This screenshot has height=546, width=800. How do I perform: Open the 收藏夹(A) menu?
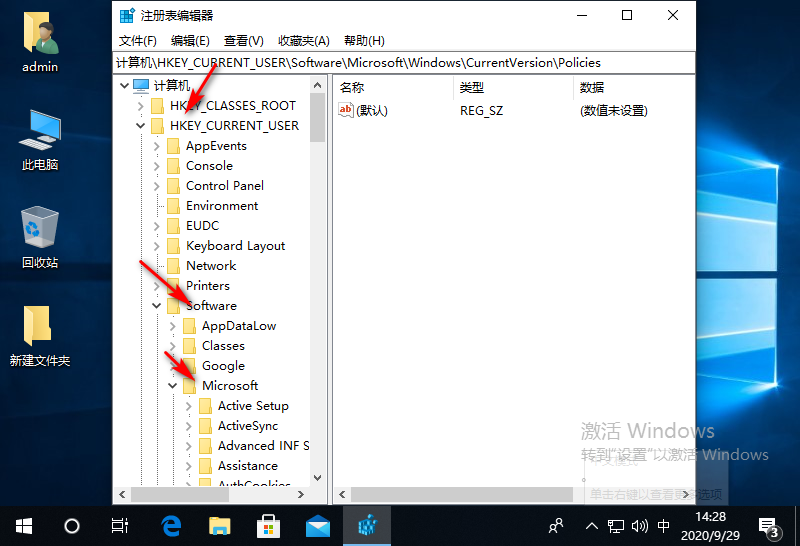pos(304,41)
